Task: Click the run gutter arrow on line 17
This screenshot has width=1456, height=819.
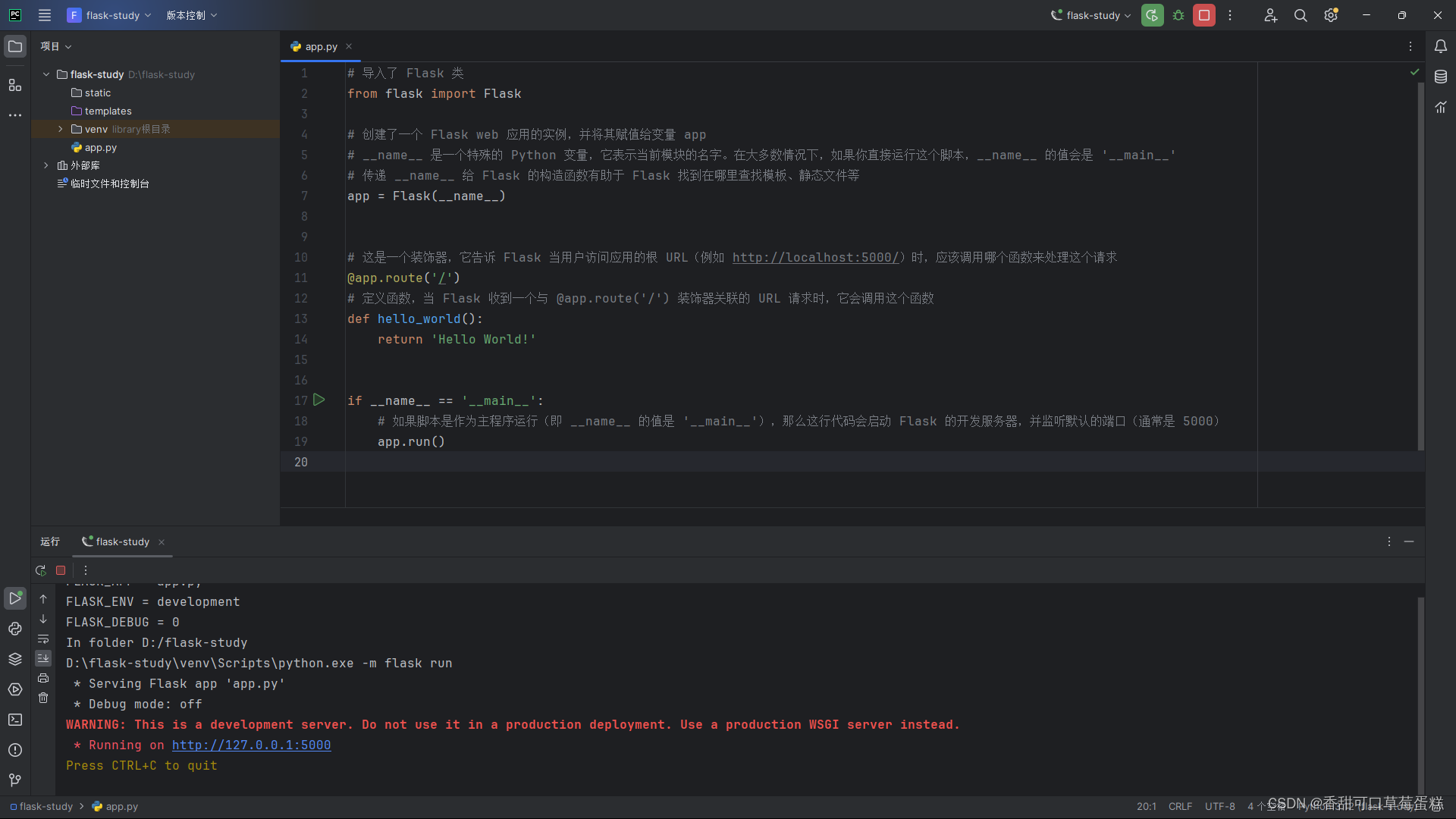Action: coord(319,400)
